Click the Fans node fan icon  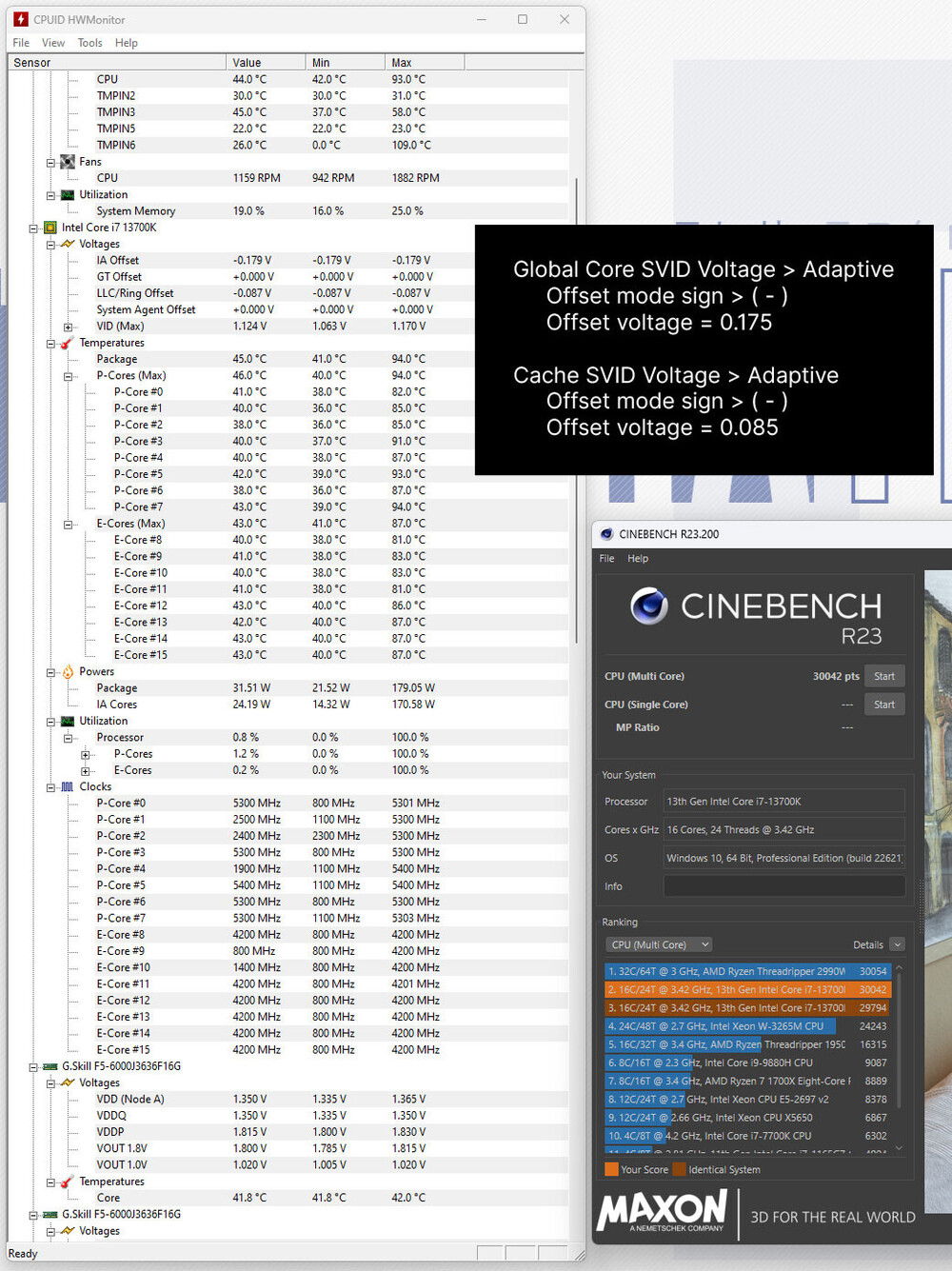coord(68,162)
